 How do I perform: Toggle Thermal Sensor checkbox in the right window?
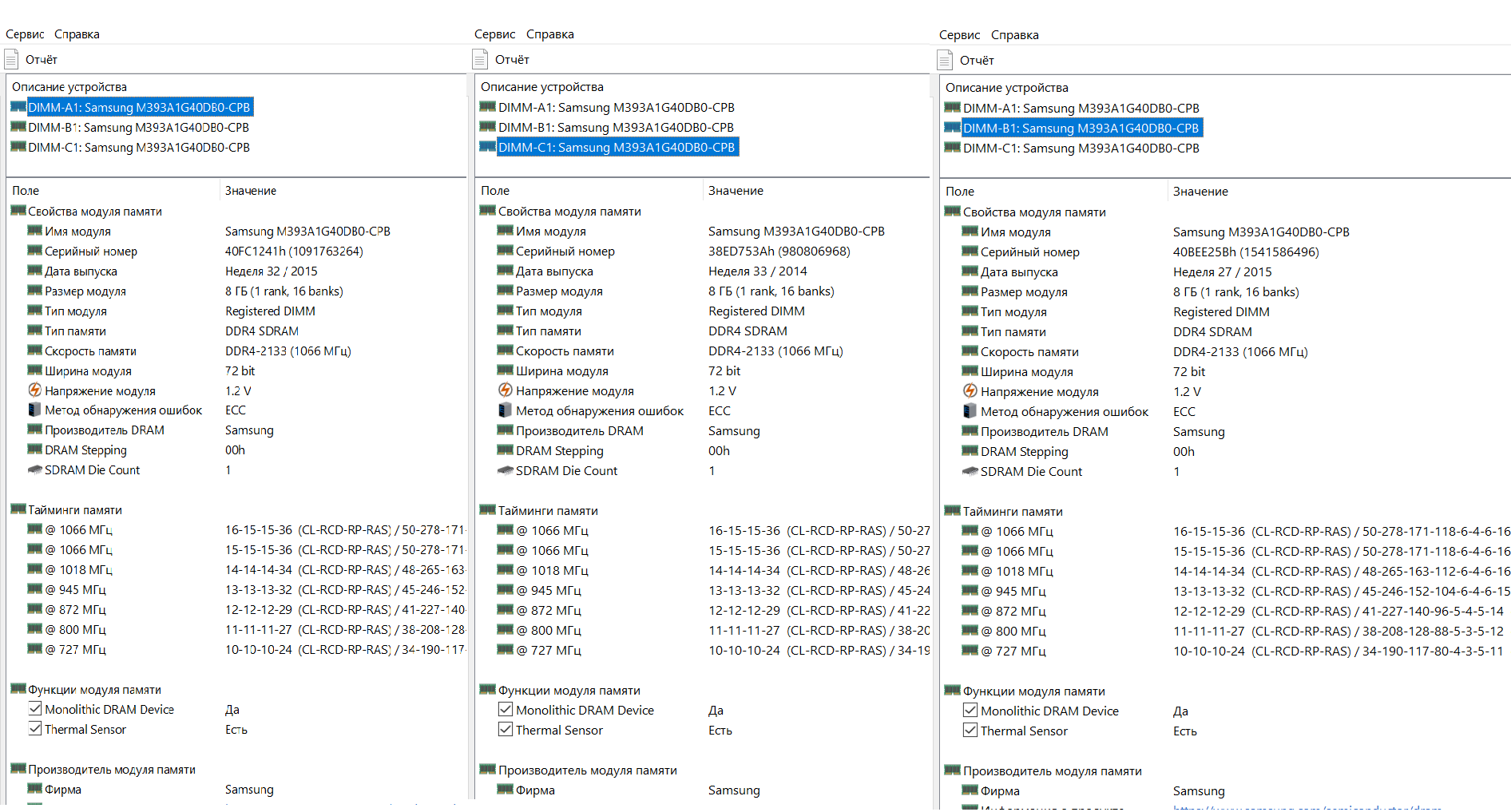tap(970, 731)
